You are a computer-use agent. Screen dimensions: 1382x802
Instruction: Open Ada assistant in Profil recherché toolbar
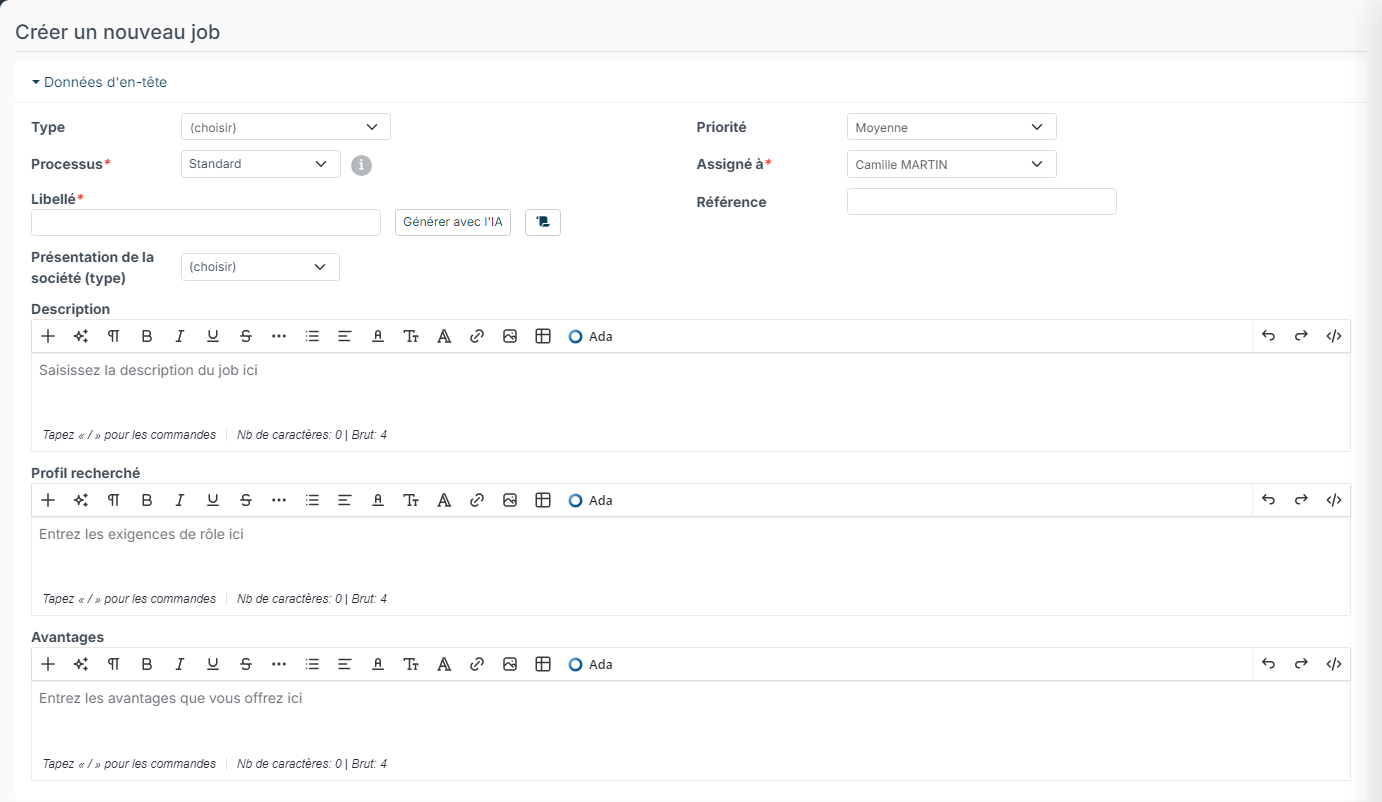pyautogui.click(x=590, y=500)
